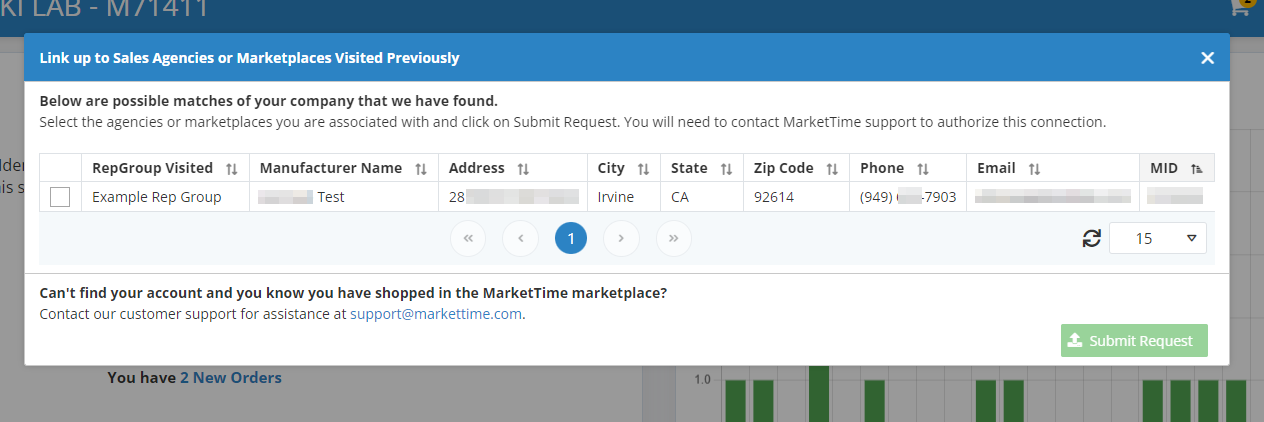This screenshot has height=422, width=1264.
Task: Sort table by City column
Action: pyautogui.click(x=643, y=169)
